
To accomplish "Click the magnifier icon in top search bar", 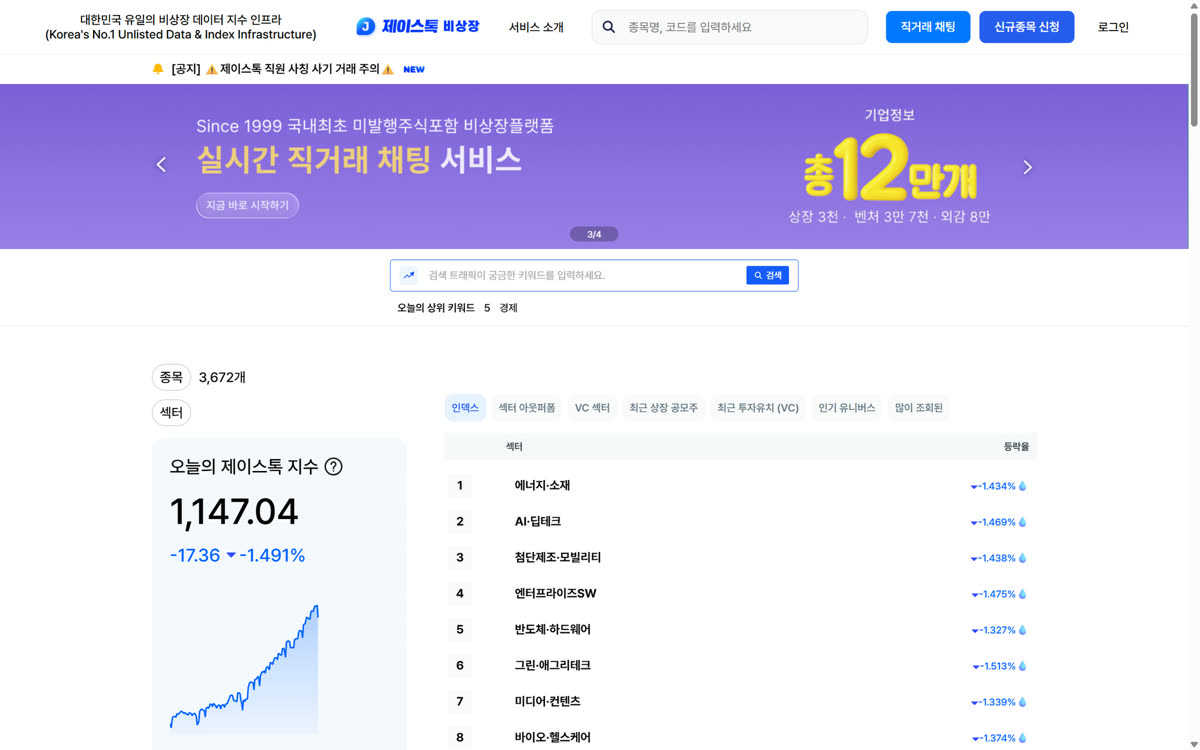I will pos(609,27).
